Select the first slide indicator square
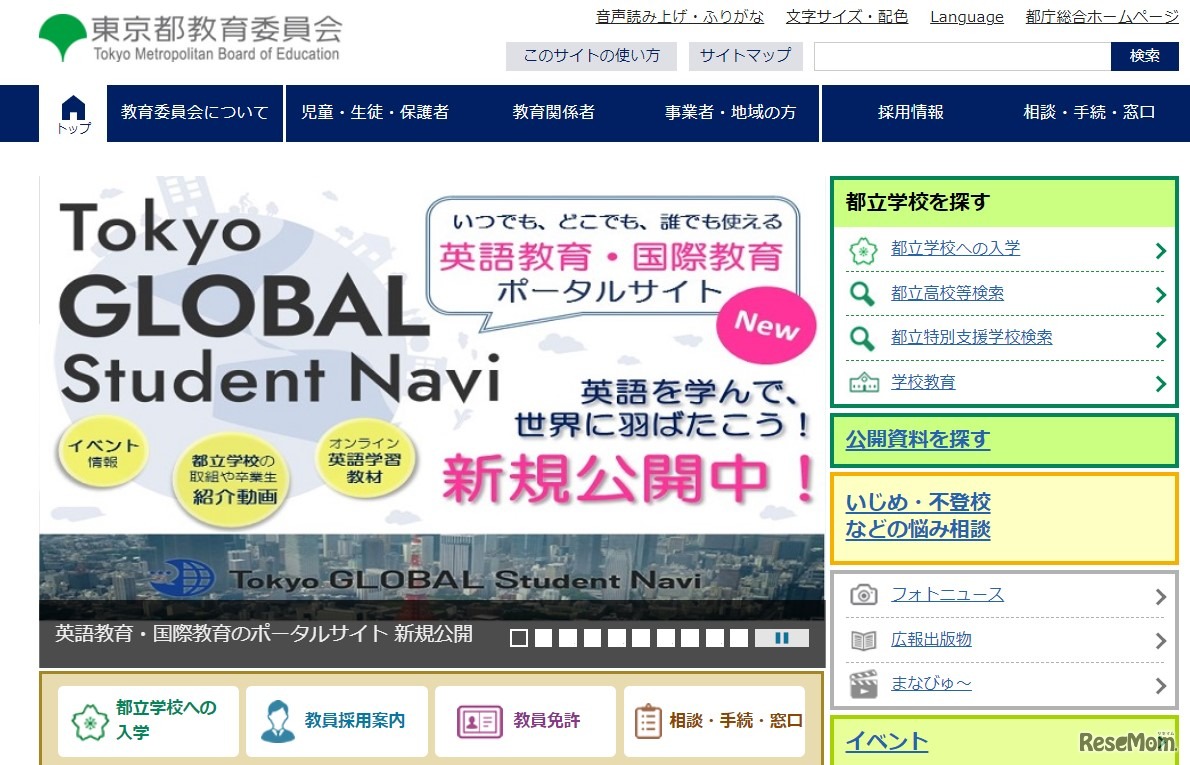 click(x=519, y=638)
